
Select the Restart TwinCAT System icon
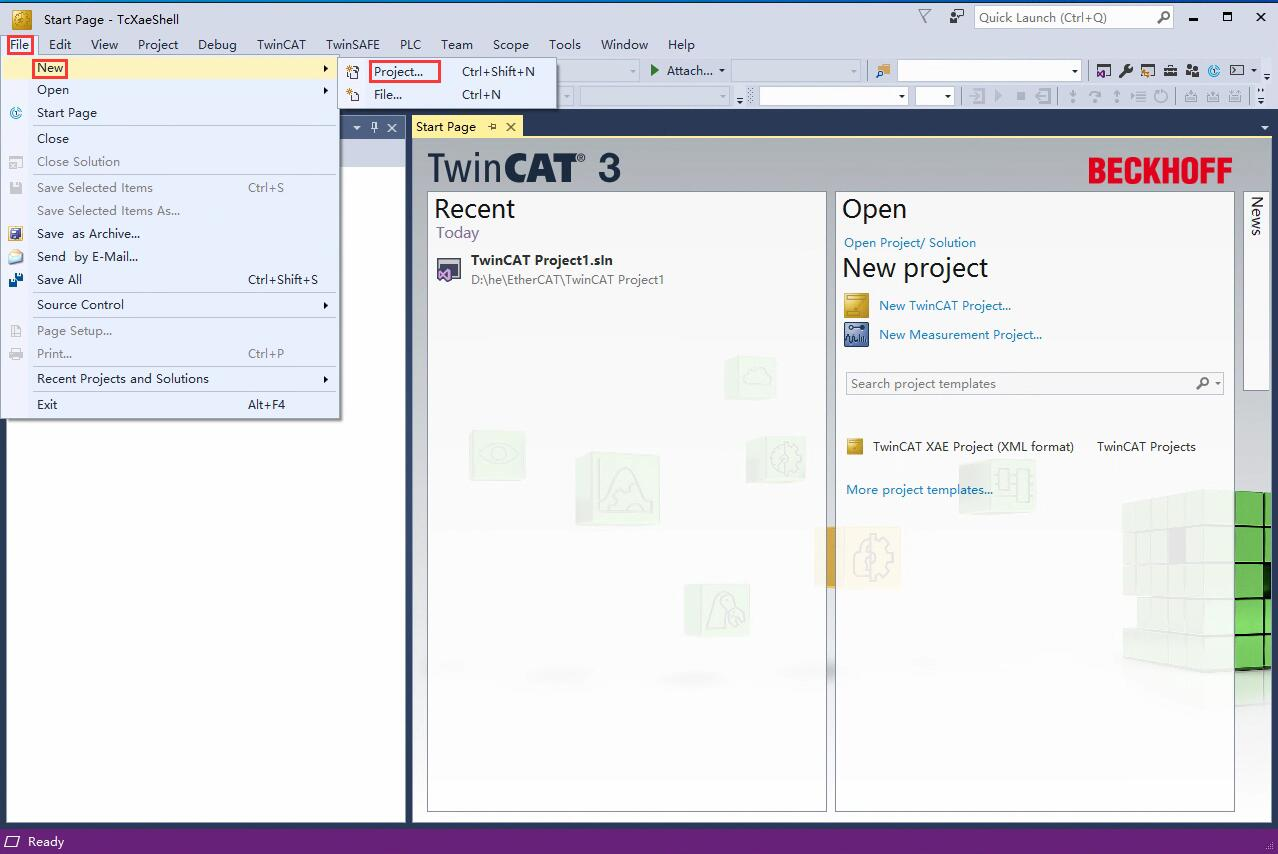click(x=1214, y=70)
